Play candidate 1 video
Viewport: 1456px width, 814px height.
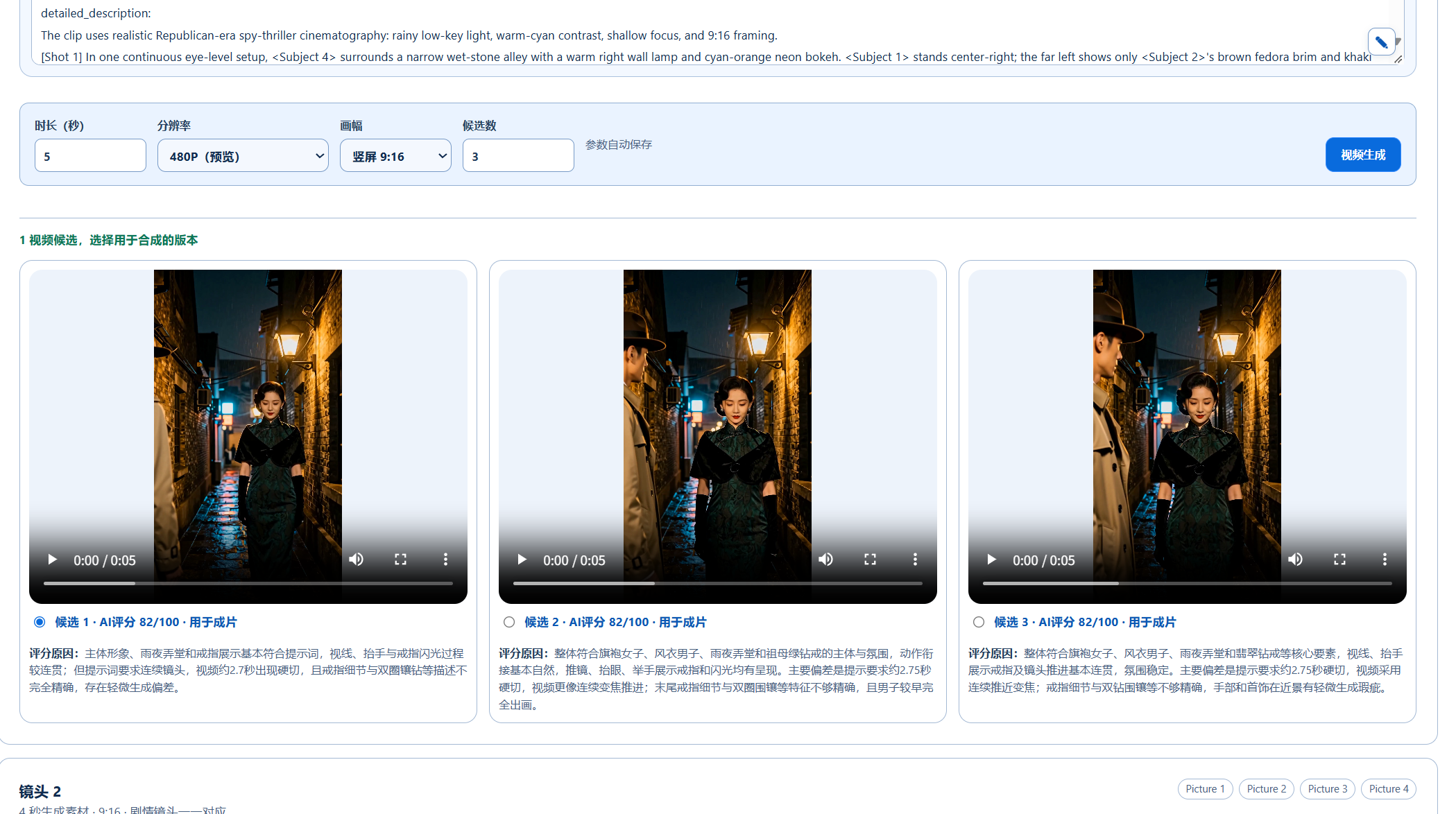point(52,560)
